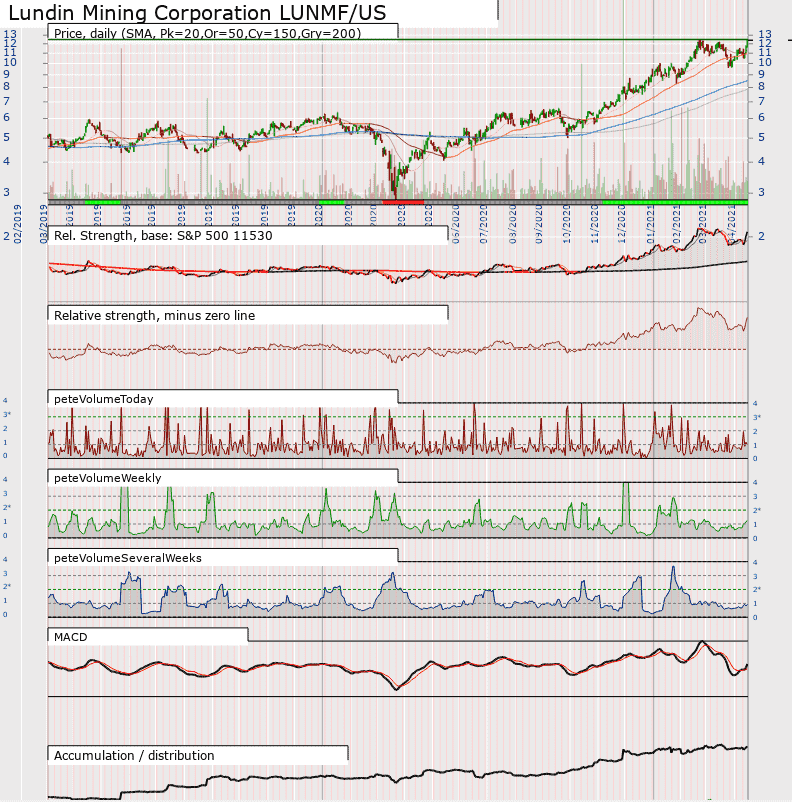Click the Price, daily SMA legend label
This screenshot has height=802, width=792.
tap(207, 33)
